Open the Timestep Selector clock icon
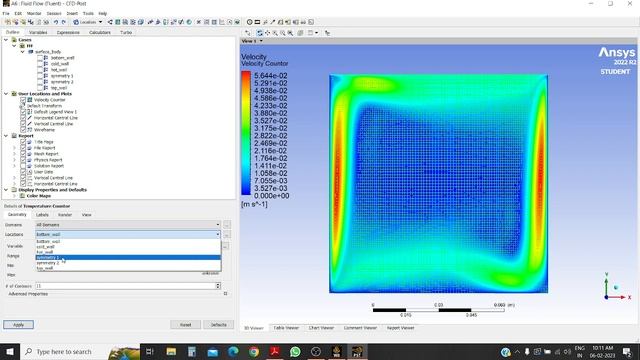640x360 pixels. (249, 22)
